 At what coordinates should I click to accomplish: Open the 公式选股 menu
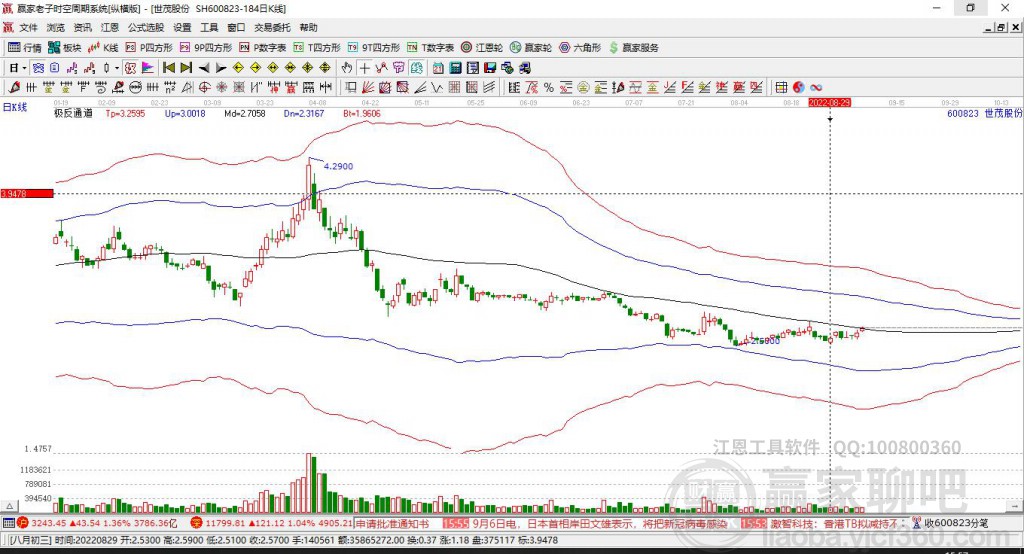(x=146, y=27)
